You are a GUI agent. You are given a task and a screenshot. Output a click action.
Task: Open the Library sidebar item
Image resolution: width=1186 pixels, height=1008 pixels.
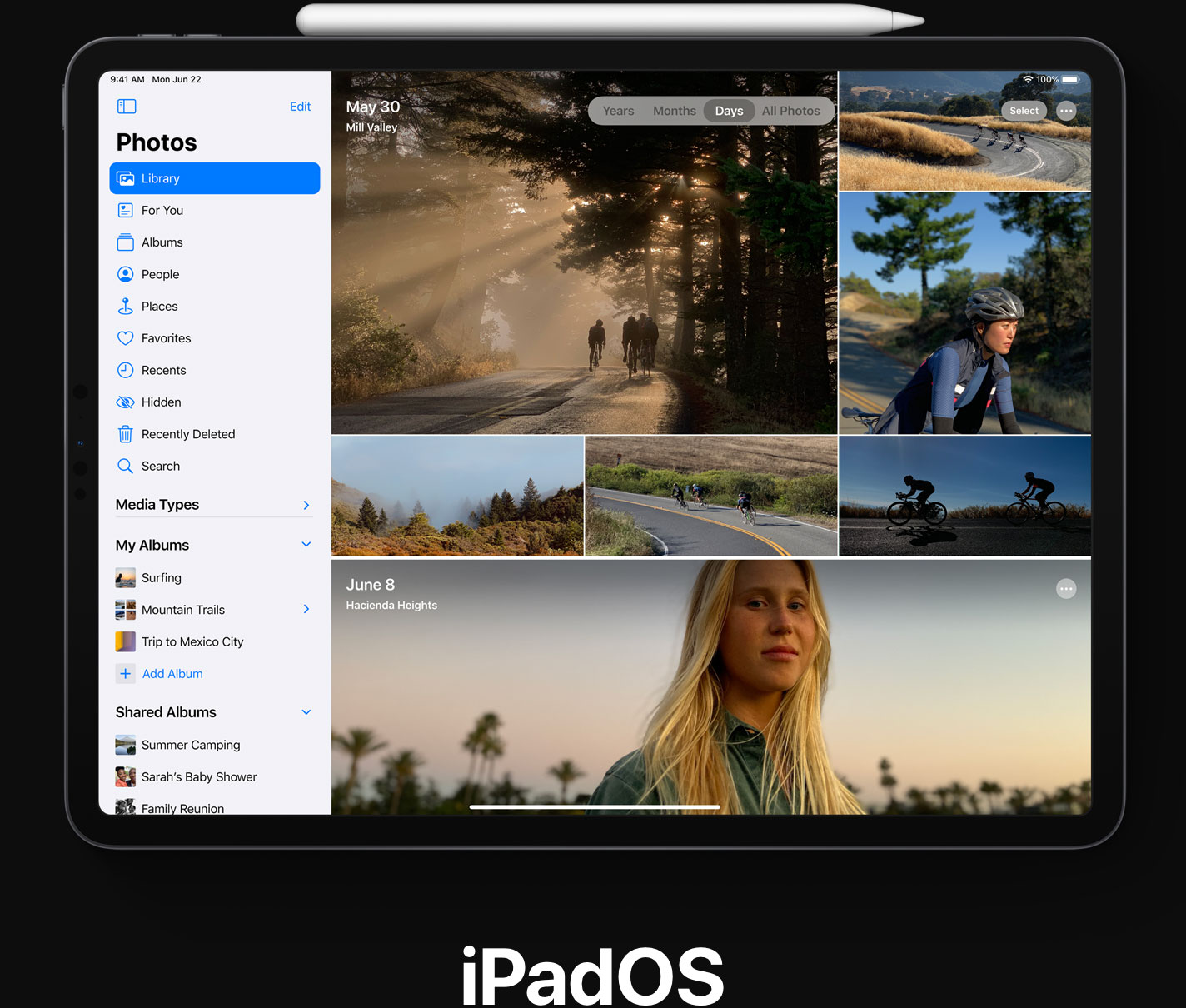pyautogui.click(x=215, y=178)
